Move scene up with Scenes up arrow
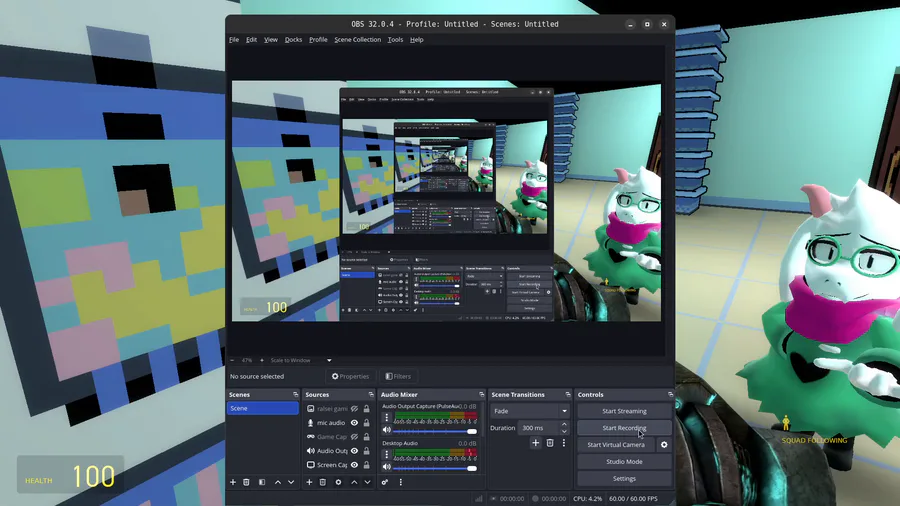Image resolution: width=900 pixels, height=506 pixels. pyautogui.click(x=278, y=482)
